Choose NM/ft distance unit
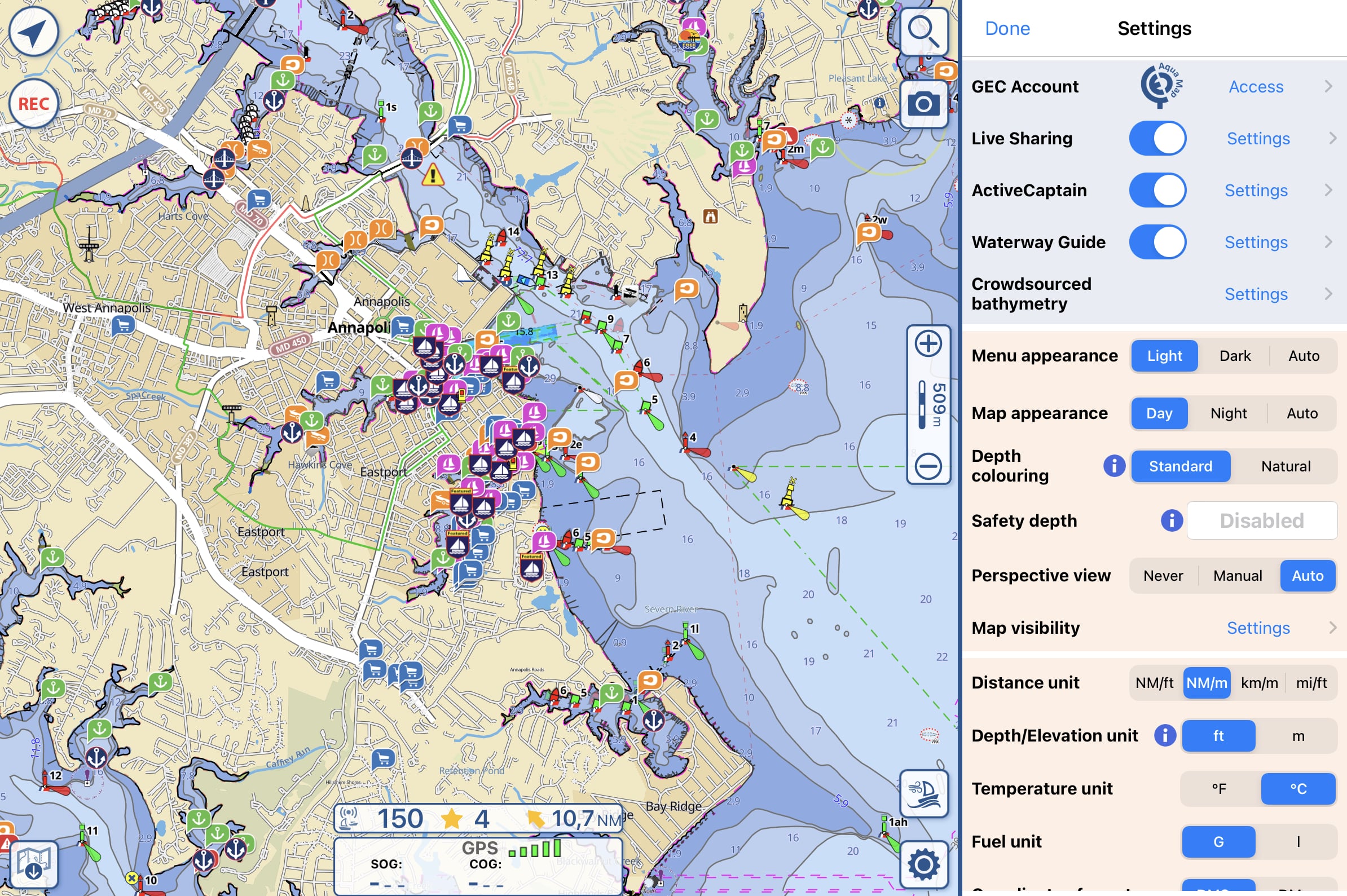The width and height of the screenshot is (1347, 896). pyautogui.click(x=1154, y=683)
